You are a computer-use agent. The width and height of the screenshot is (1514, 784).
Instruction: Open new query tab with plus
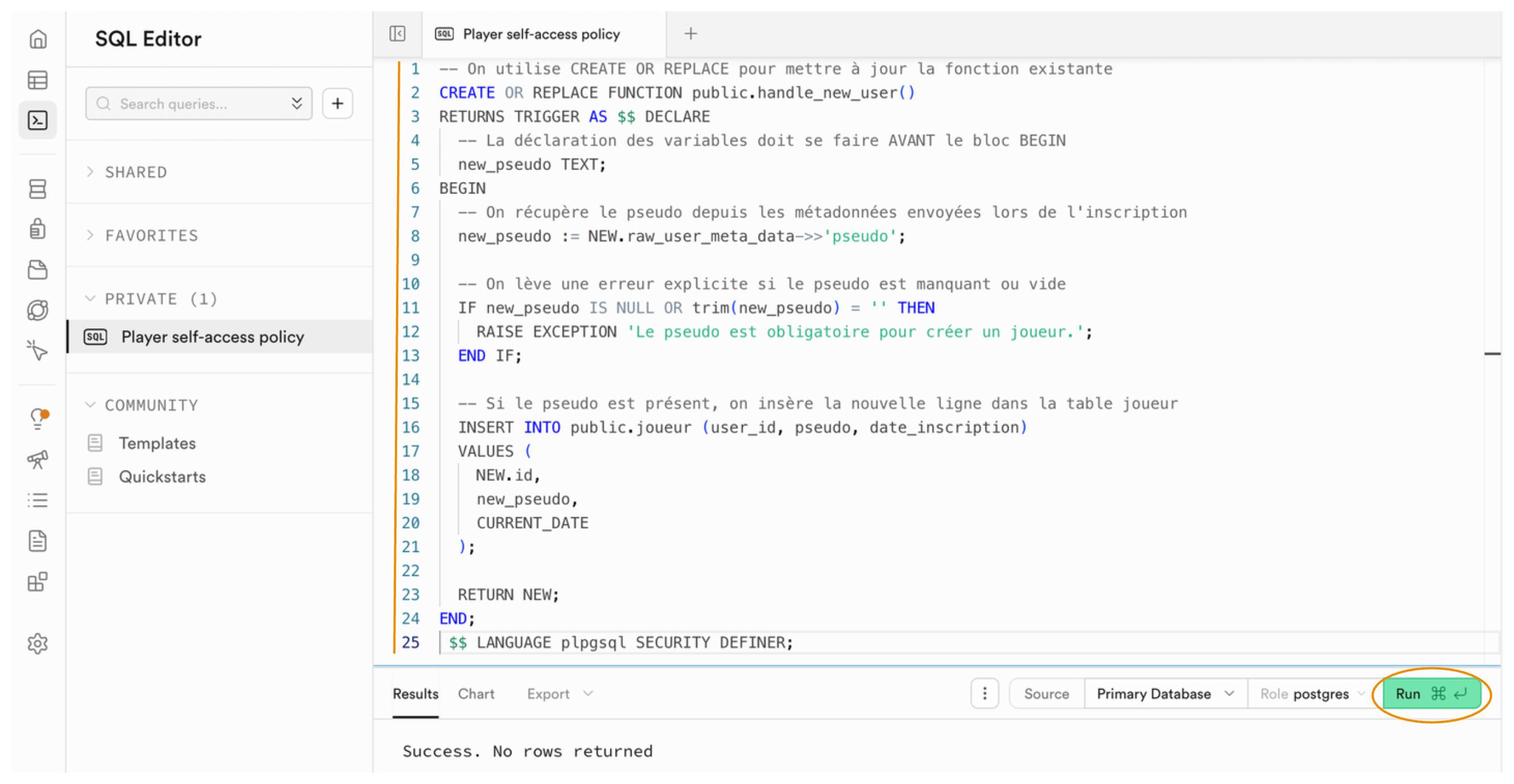(691, 34)
